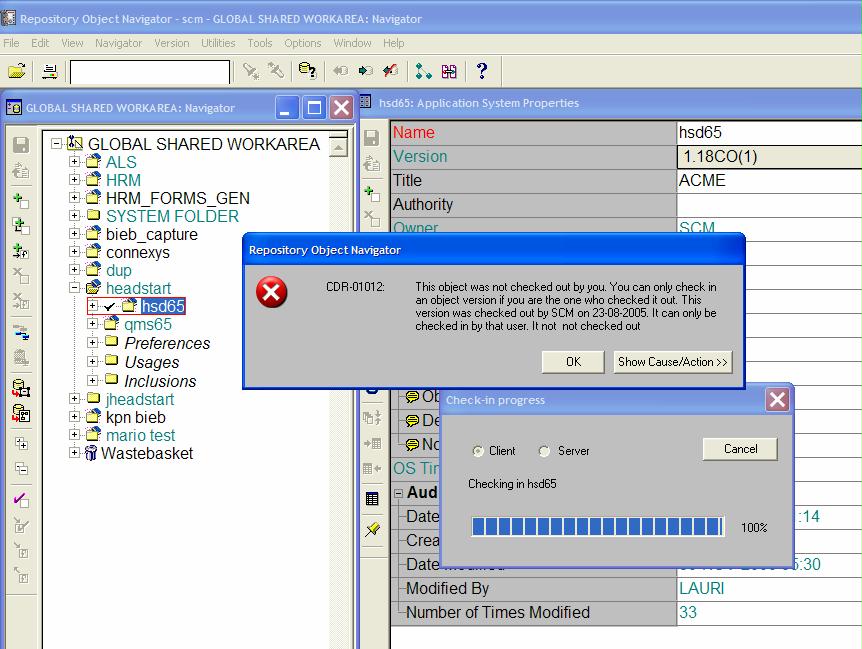Select the Client radio button
Screen dimensions: 862x649
478,451
